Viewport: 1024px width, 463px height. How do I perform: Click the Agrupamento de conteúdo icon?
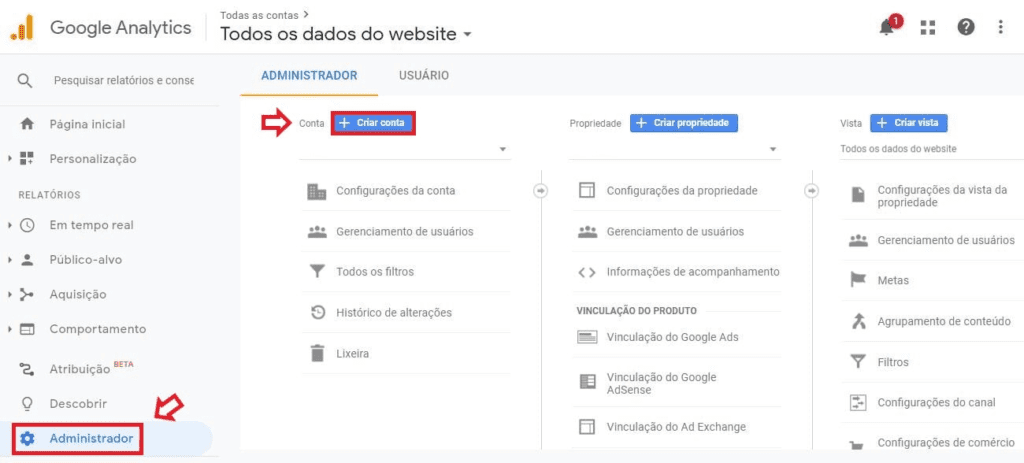click(x=858, y=321)
